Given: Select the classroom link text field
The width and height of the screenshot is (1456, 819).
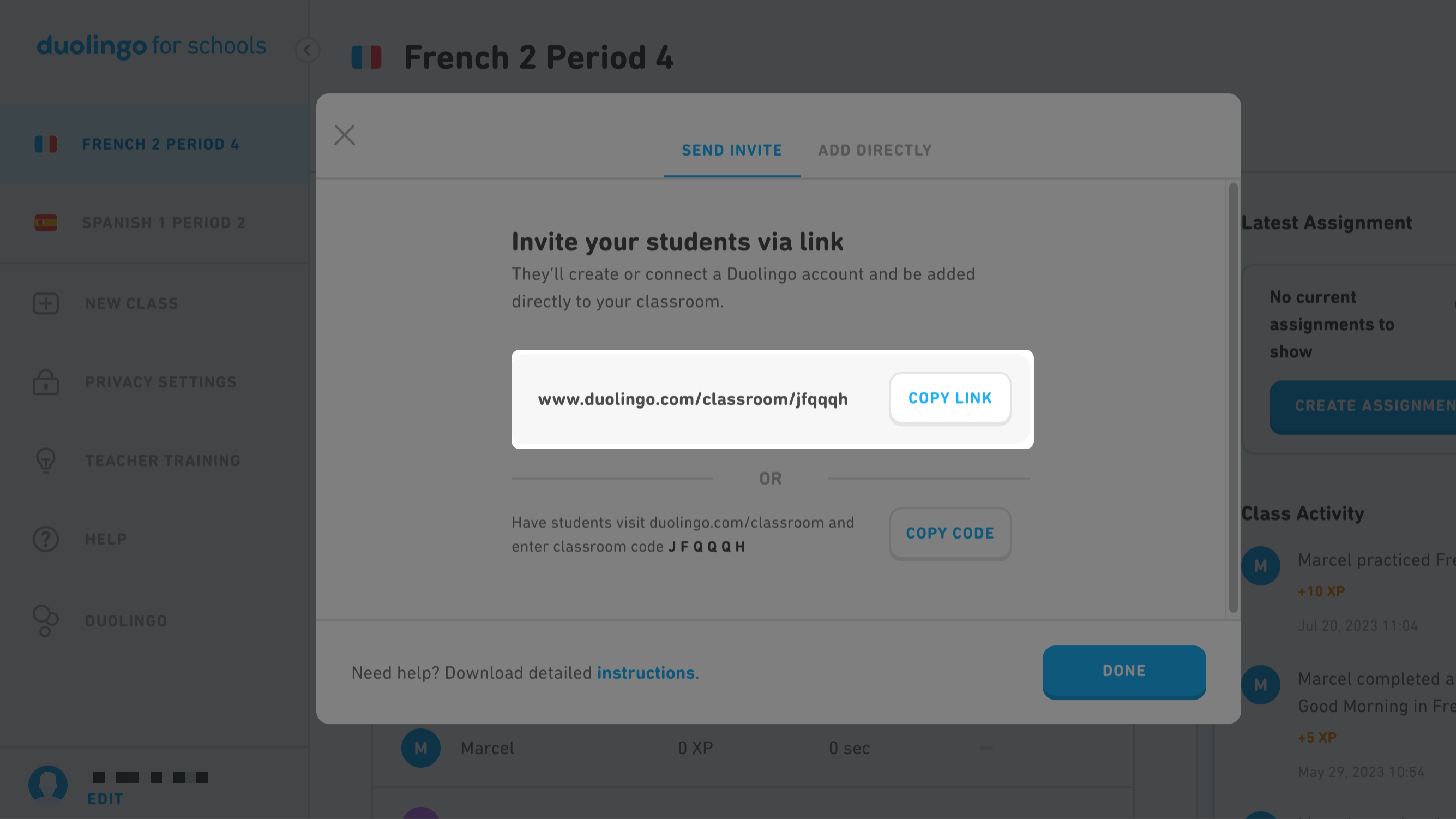Looking at the screenshot, I should pyautogui.click(x=693, y=399).
